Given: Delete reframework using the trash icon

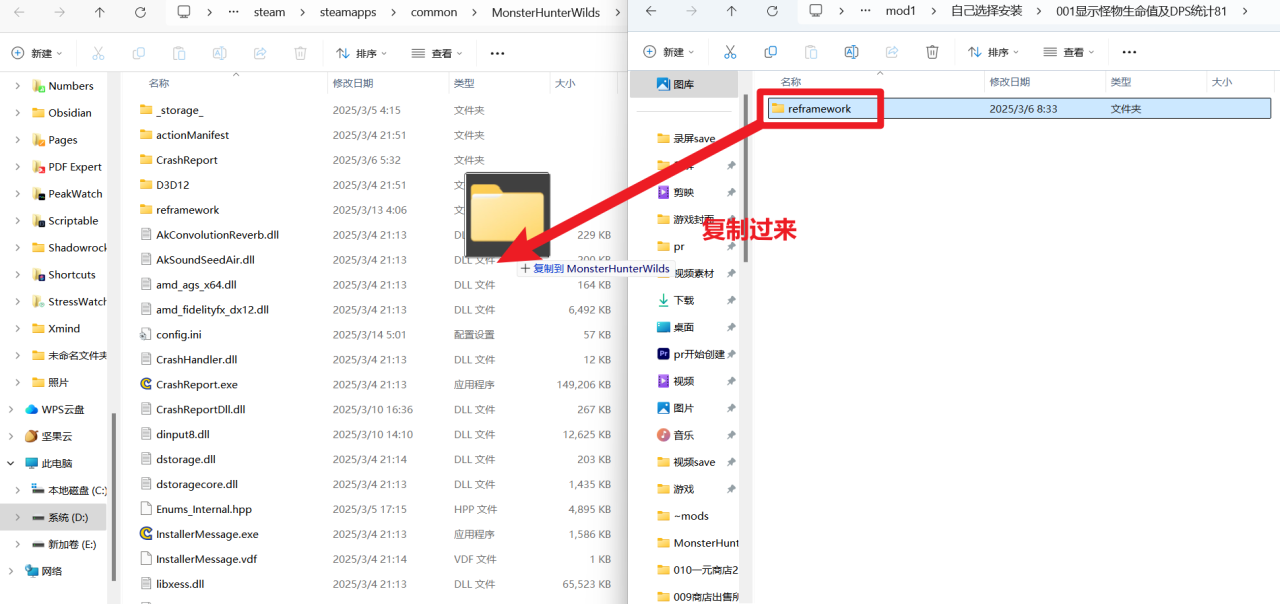Looking at the screenshot, I should (932, 52).
